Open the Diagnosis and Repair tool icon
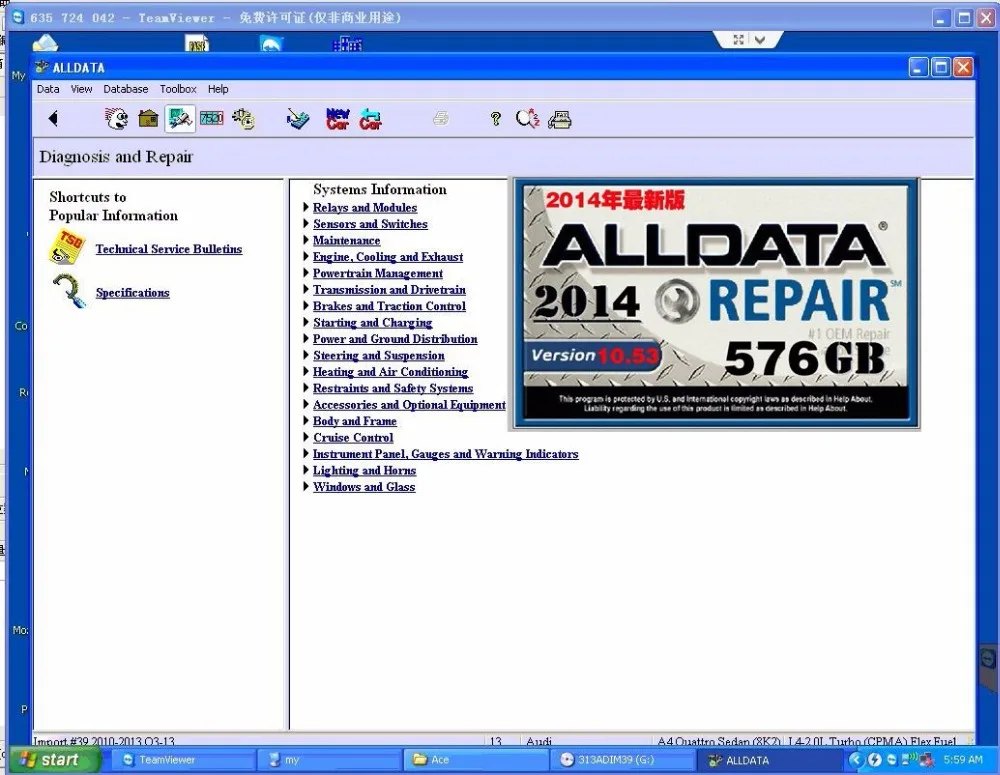This screenshot has width=1000, height=775. point(180,117)
